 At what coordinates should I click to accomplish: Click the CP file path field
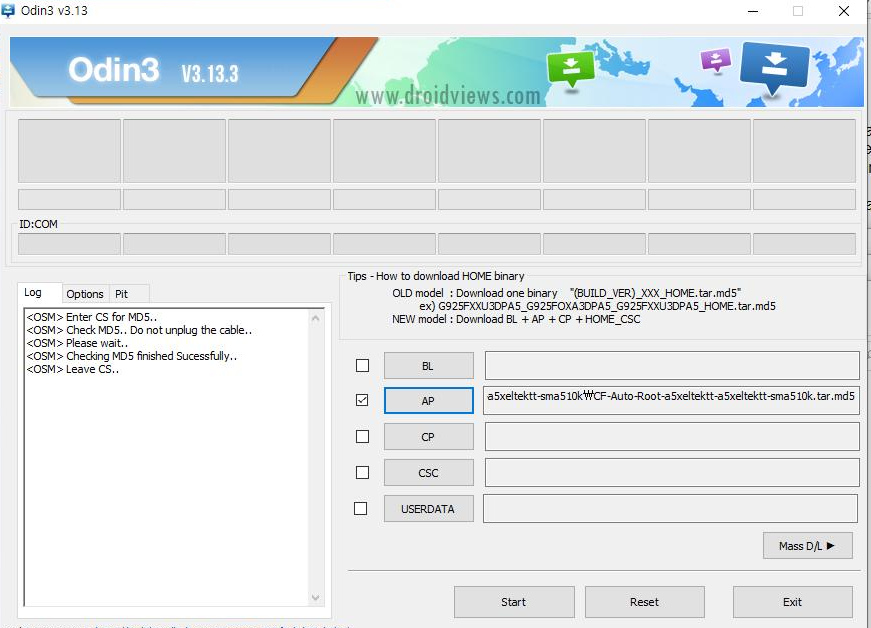672,436
